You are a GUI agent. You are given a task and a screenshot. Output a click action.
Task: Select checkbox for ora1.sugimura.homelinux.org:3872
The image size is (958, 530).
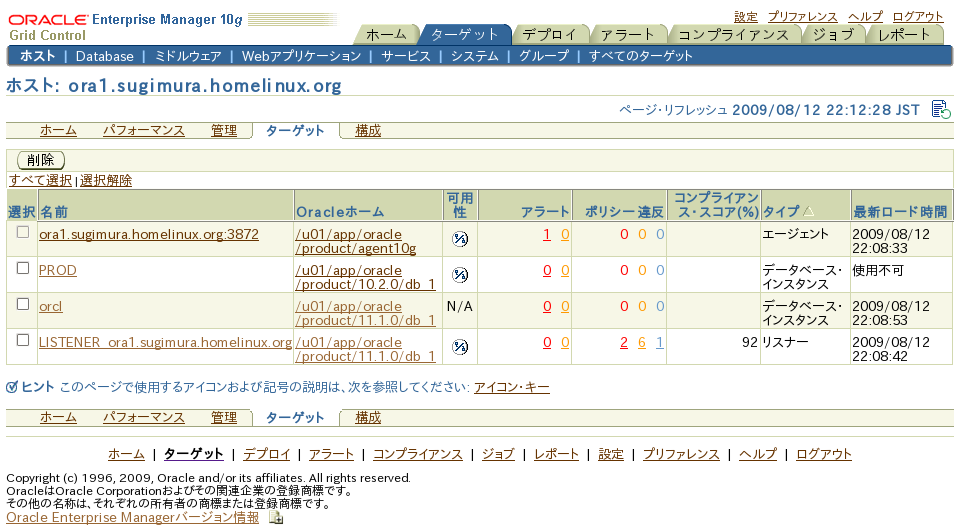pos(23,232)
